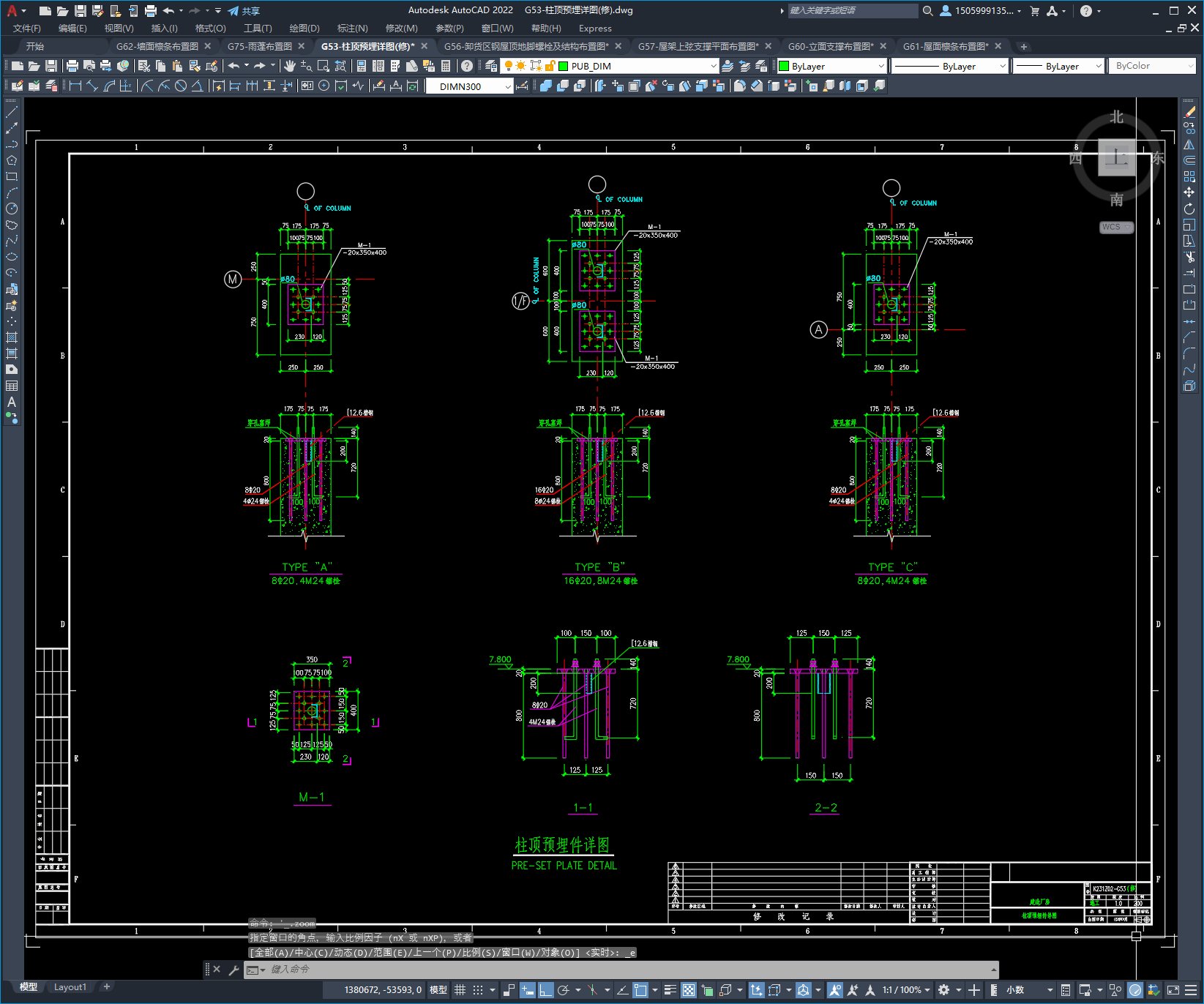Viewport: 1204px width, 1004px height.
Task: Toggle Ortho mode in status bar
Action: tap(545, 989)
